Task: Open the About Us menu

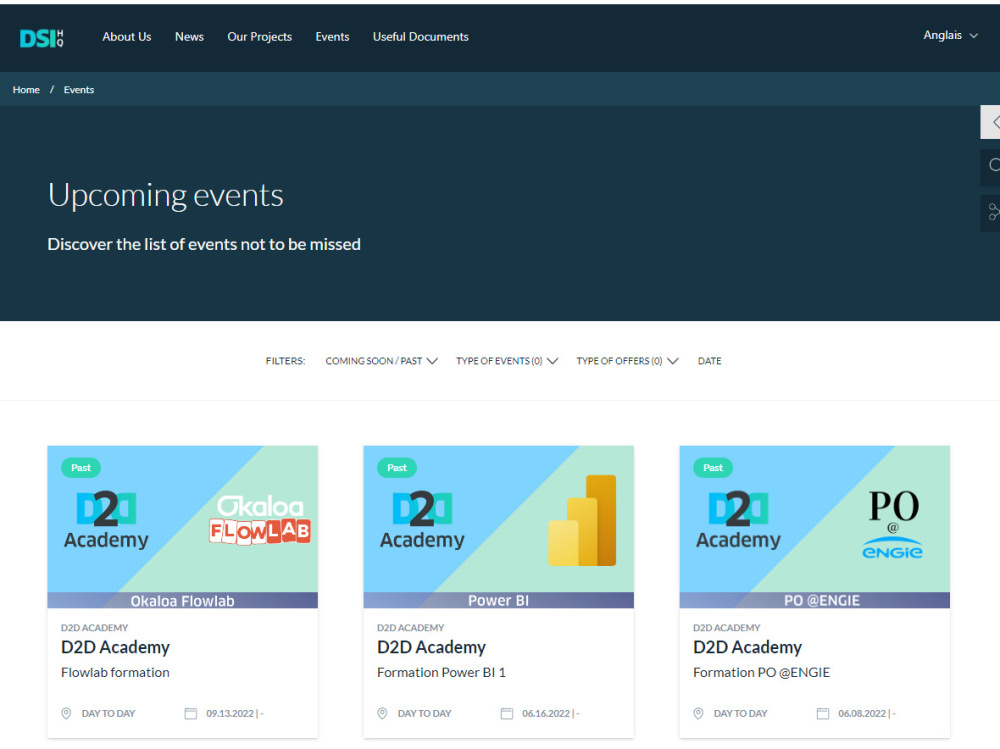Action: 127,37
